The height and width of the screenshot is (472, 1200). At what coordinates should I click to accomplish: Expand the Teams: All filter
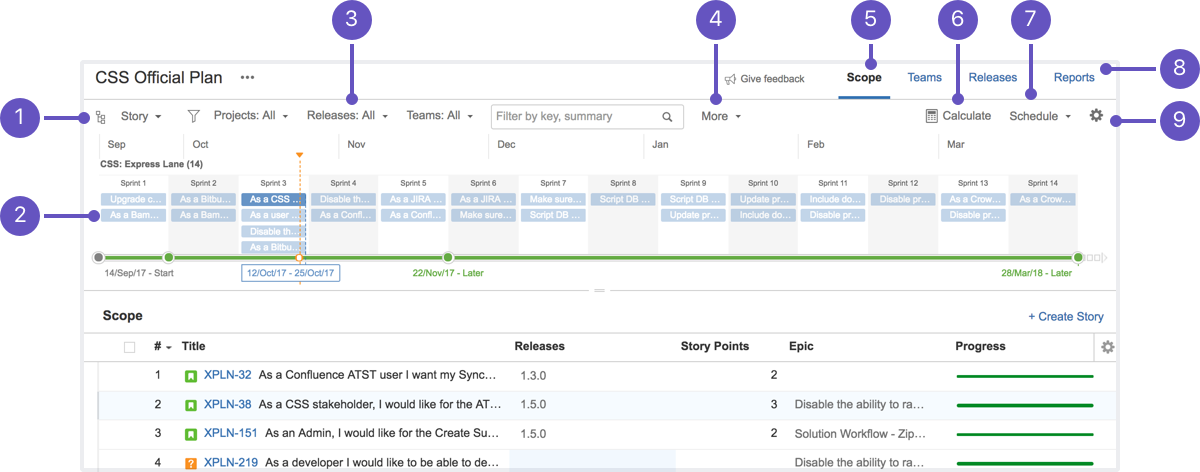(440, 116)
